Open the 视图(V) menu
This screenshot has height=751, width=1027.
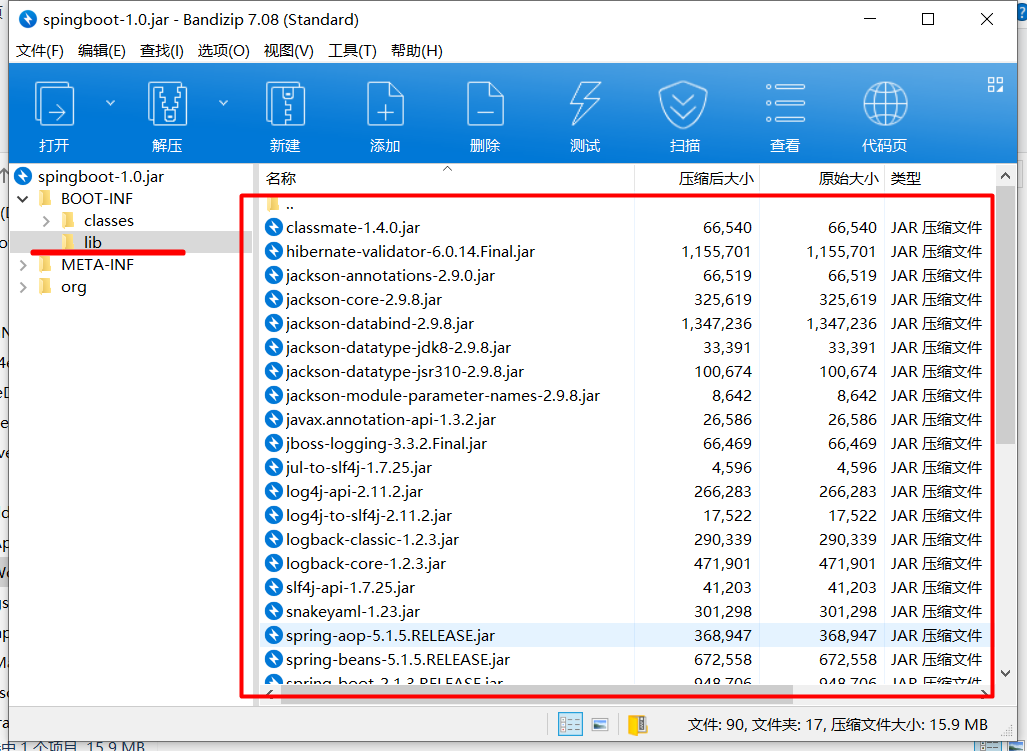pos(288,50)
